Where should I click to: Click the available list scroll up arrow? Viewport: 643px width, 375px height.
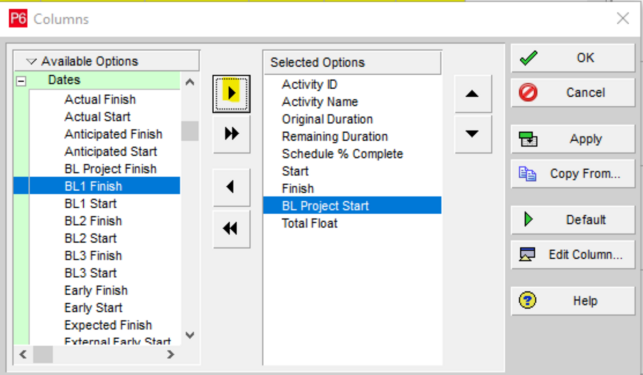point(189,82)
